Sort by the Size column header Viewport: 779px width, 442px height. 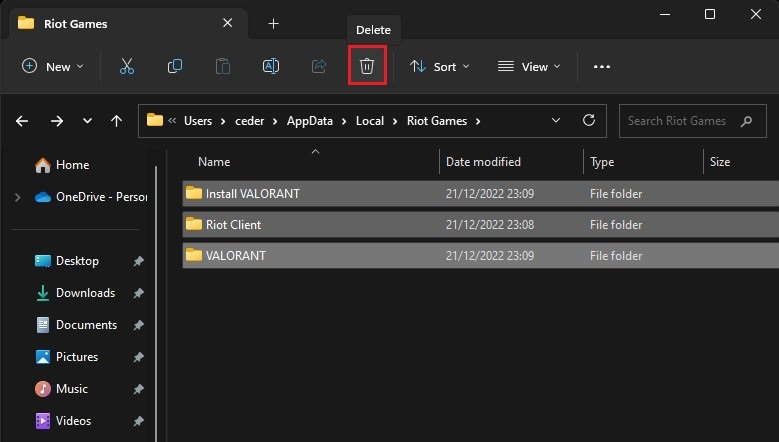(x=720, y=162)
